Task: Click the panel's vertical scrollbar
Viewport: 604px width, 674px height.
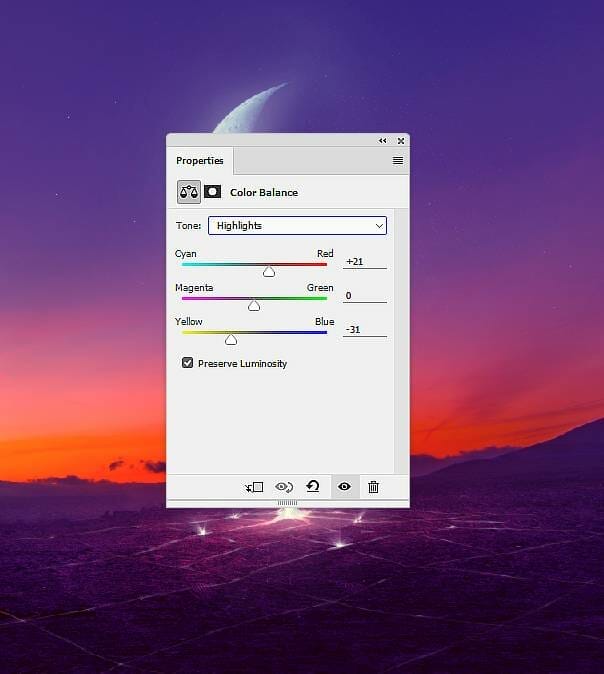Action: [401, 341]
